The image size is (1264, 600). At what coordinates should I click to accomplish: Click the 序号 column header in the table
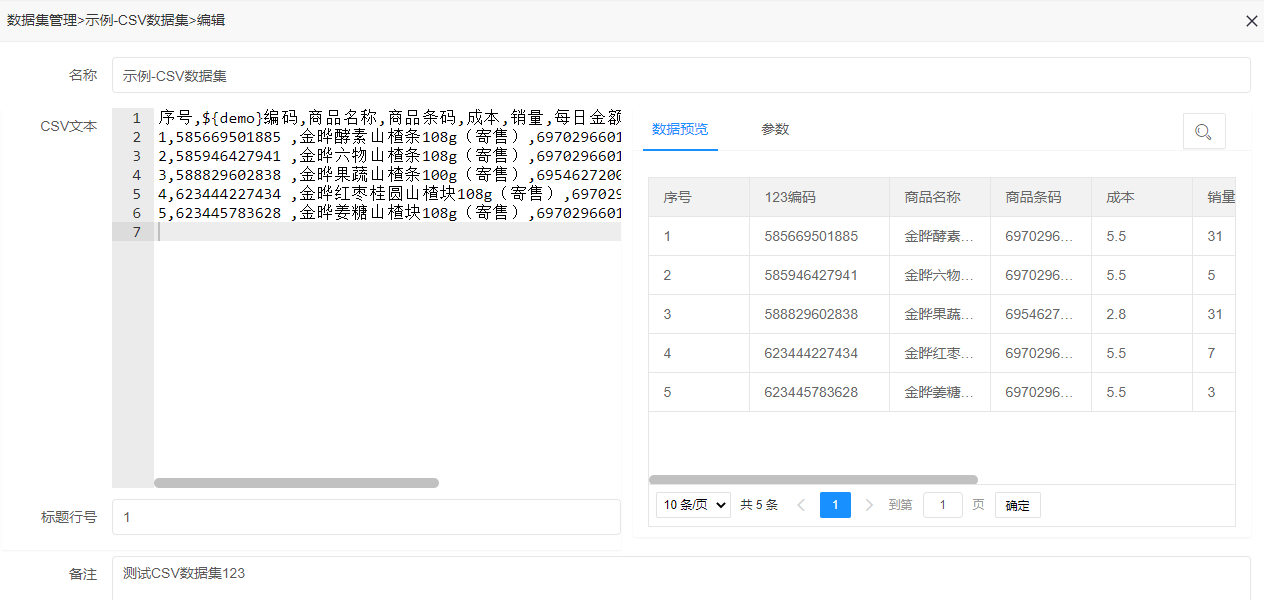pyautogui.click(x=677, y=197)
